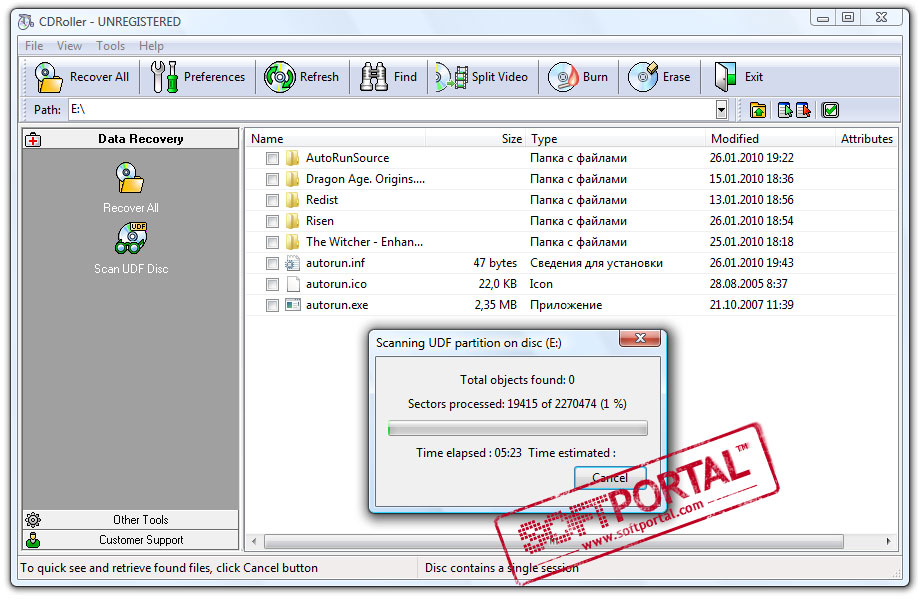The width and height of the screenshot is (918, 599).
Task: Click the status bar Cancel button hint text
Action: coord(169,568)
